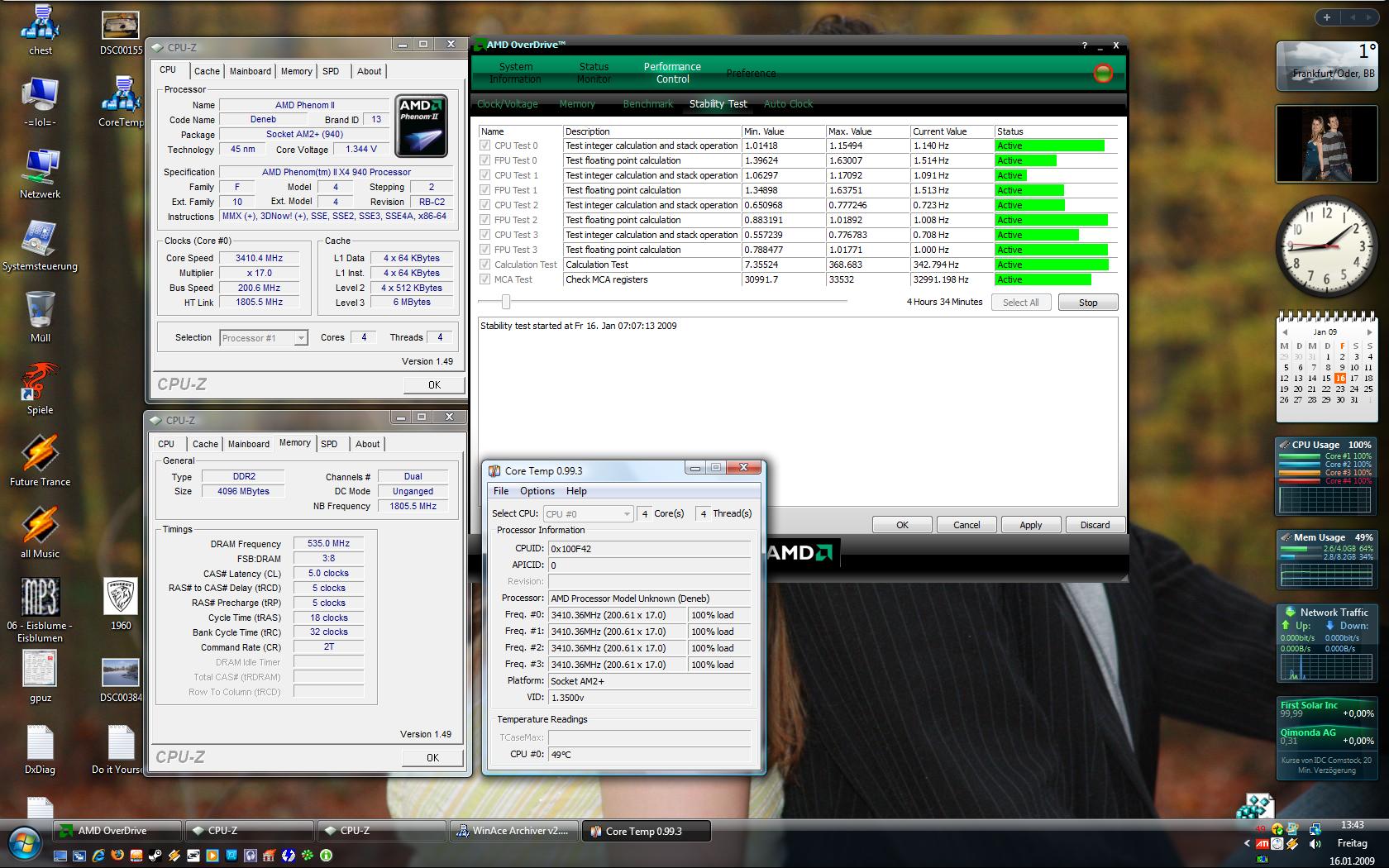Toggle the CPU Test 3 checkbox
Image resolution: width=1389 pixels, height=868 pixels.
[485, 235]
